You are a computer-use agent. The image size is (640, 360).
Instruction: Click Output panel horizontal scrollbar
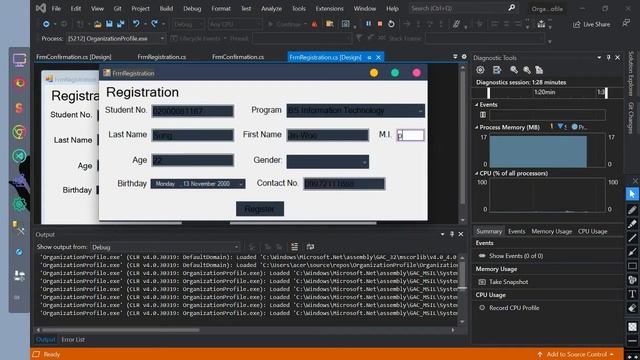[x=246, y=330]
